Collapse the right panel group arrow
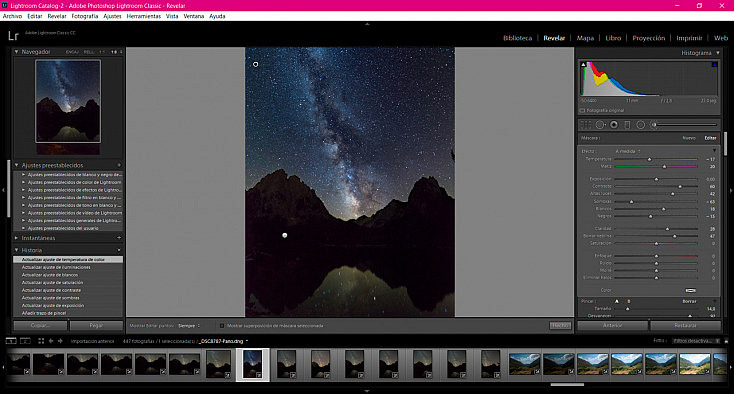This screenshot has width=734, height=394. (x=731, y=190)
